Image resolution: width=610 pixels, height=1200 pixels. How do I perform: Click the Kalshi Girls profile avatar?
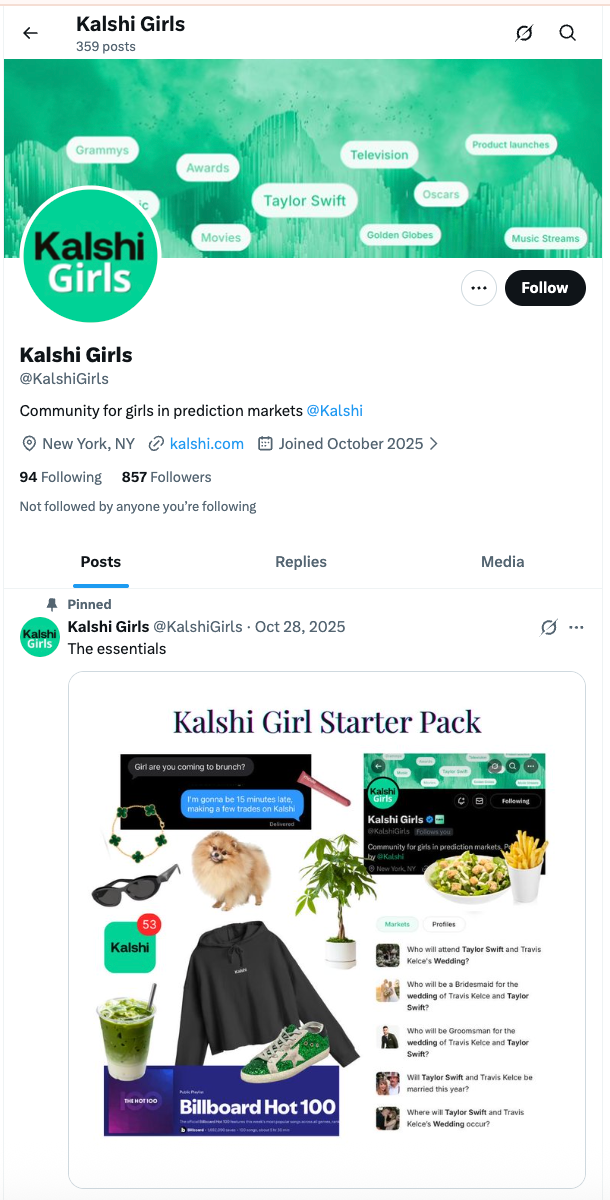90,256
